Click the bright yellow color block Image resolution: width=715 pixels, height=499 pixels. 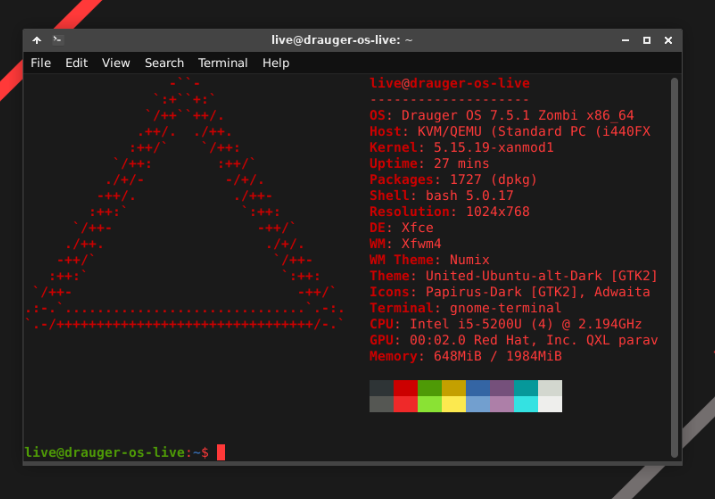pyautogui.click(x=453, y=404)
